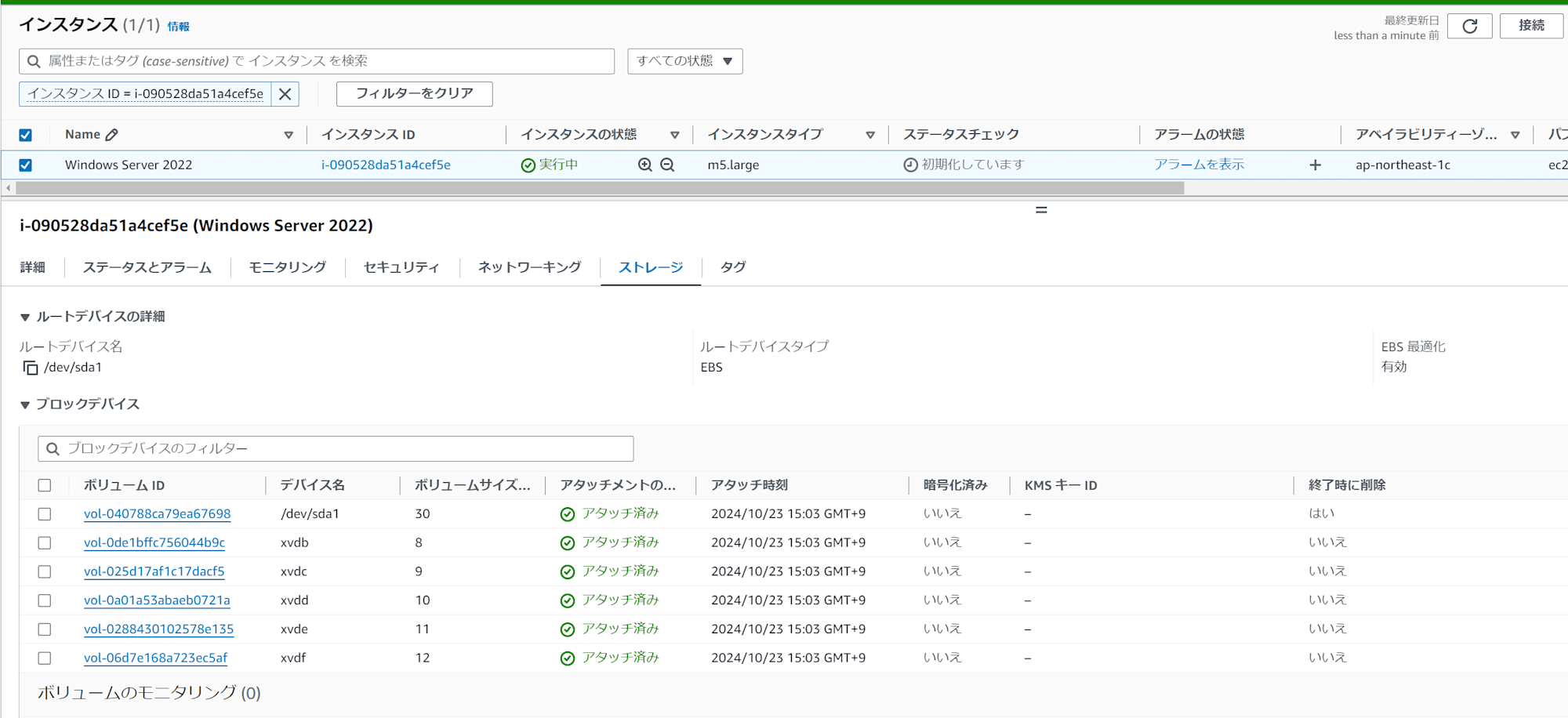Open the タグ tab
This screenshot has height=718, width=1568.
pyautogui.click(x=733, y=267)
